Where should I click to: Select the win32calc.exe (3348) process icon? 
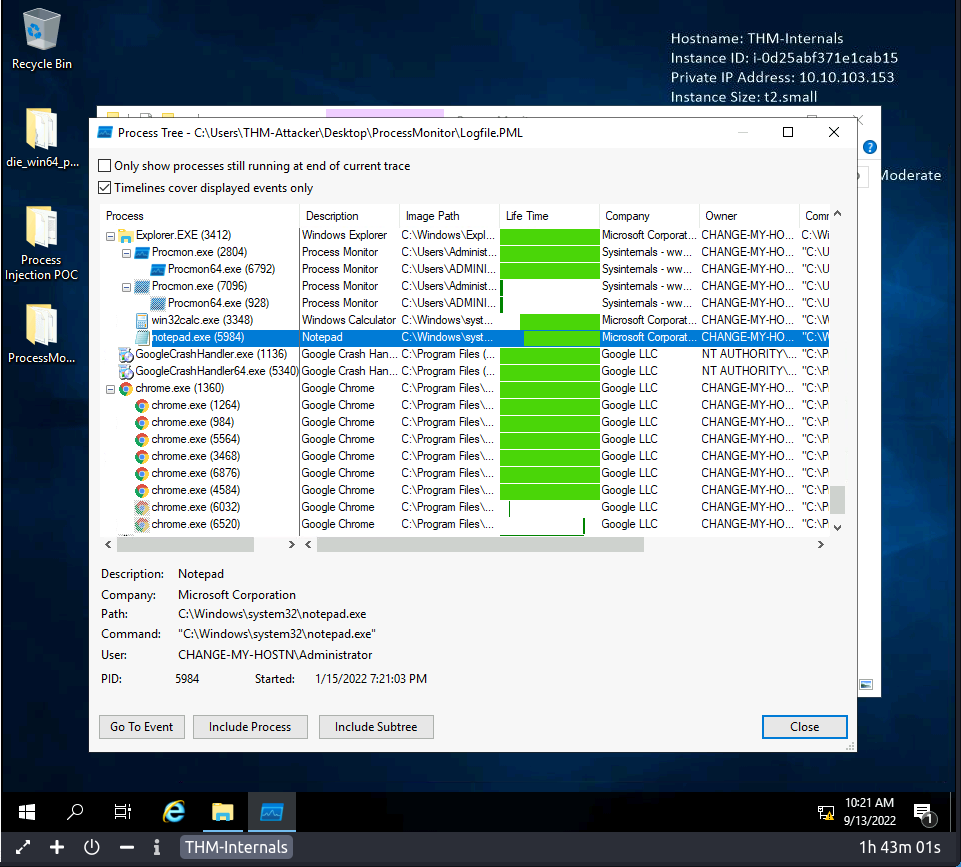142,320
